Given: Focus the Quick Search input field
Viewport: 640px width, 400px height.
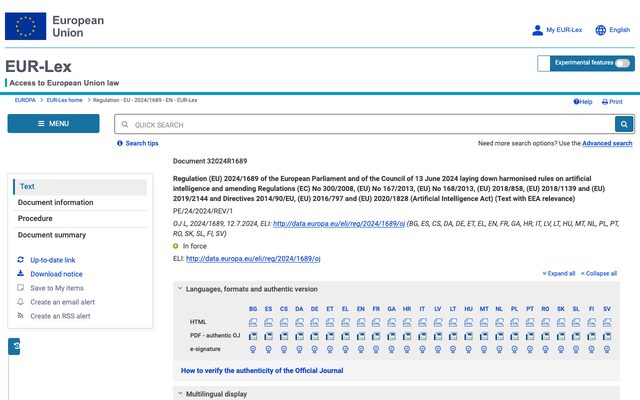Looking at the screenshot, I should 364,124.
